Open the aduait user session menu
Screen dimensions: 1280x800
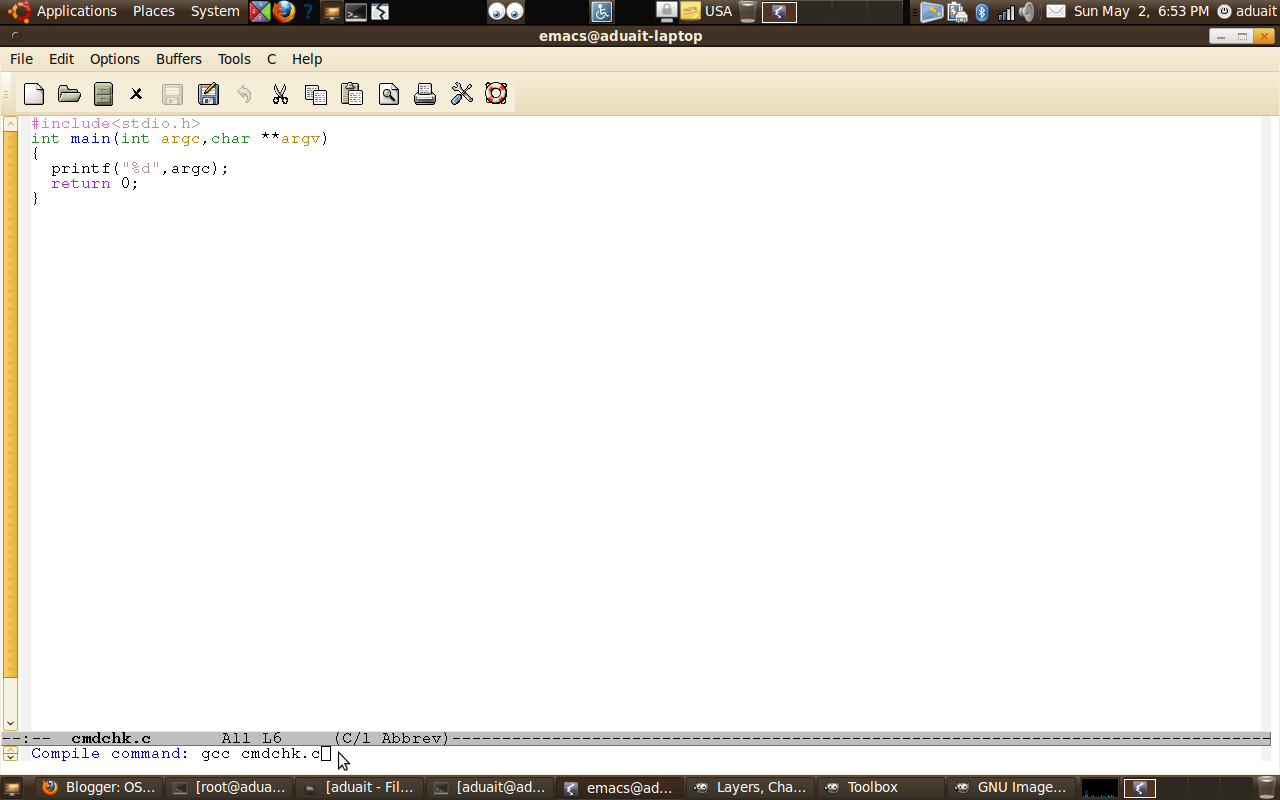(x=1247, y=11)
